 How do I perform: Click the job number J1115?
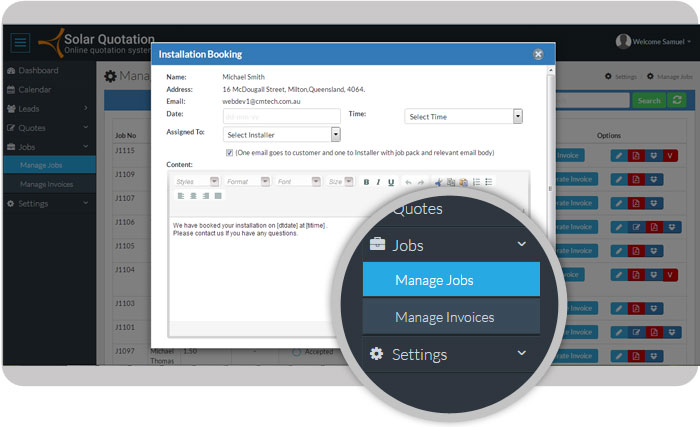click(125, 151)
